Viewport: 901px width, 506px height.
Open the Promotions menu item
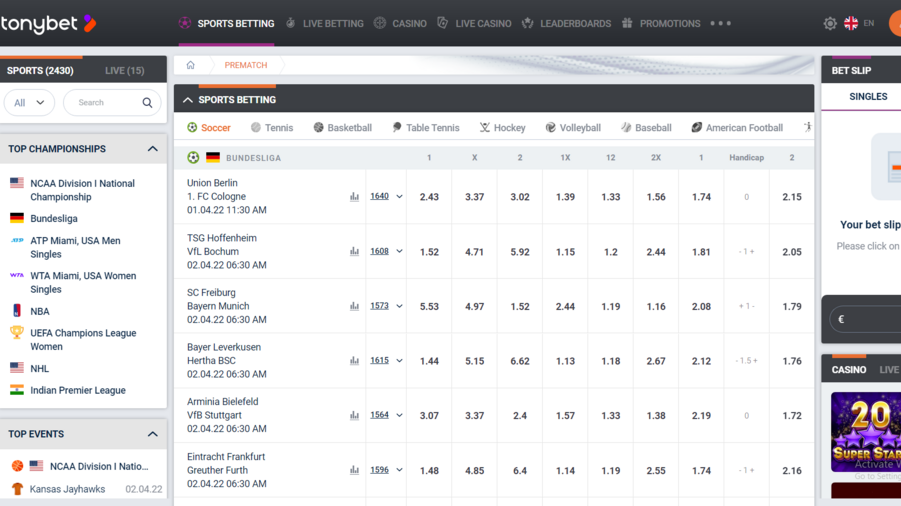660,23
